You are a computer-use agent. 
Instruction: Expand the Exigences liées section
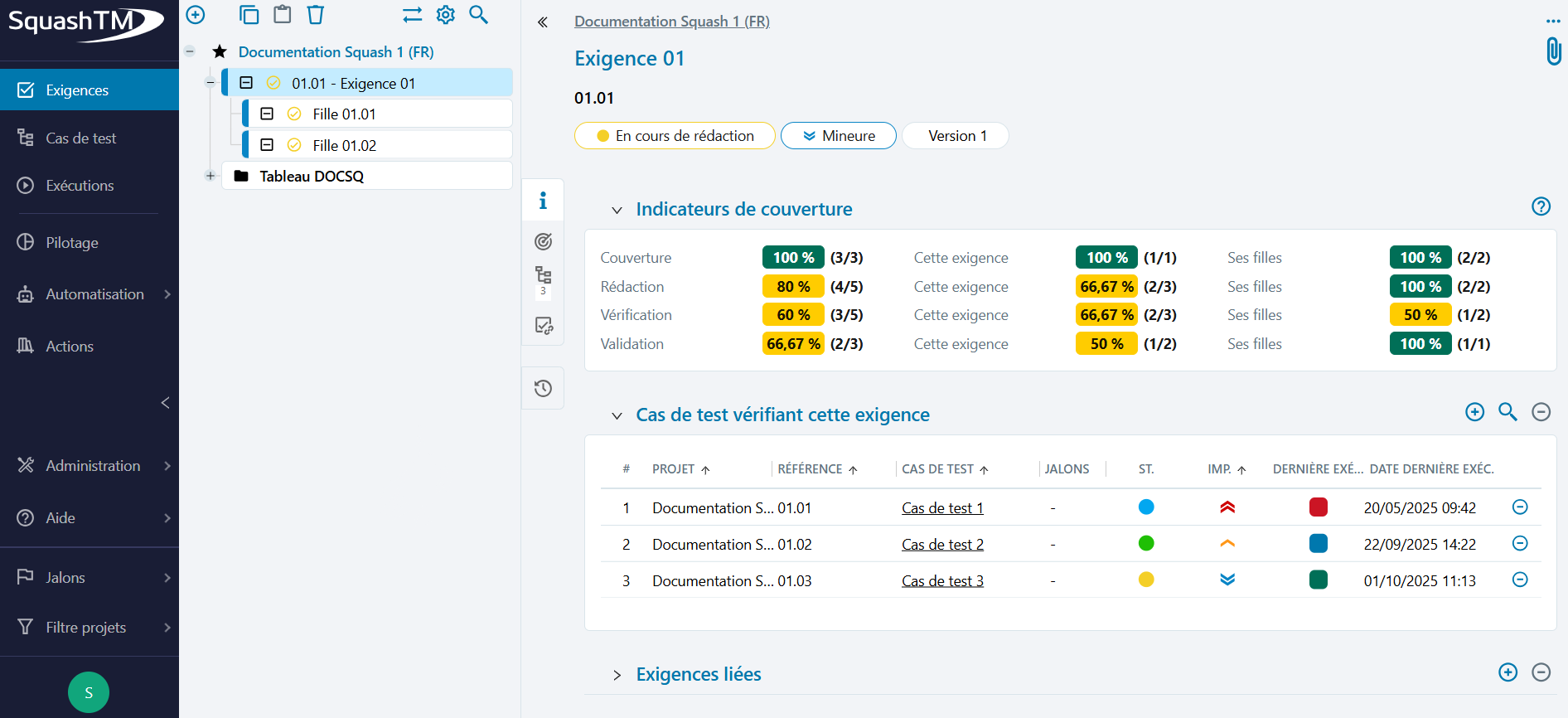tap(617, 675)
